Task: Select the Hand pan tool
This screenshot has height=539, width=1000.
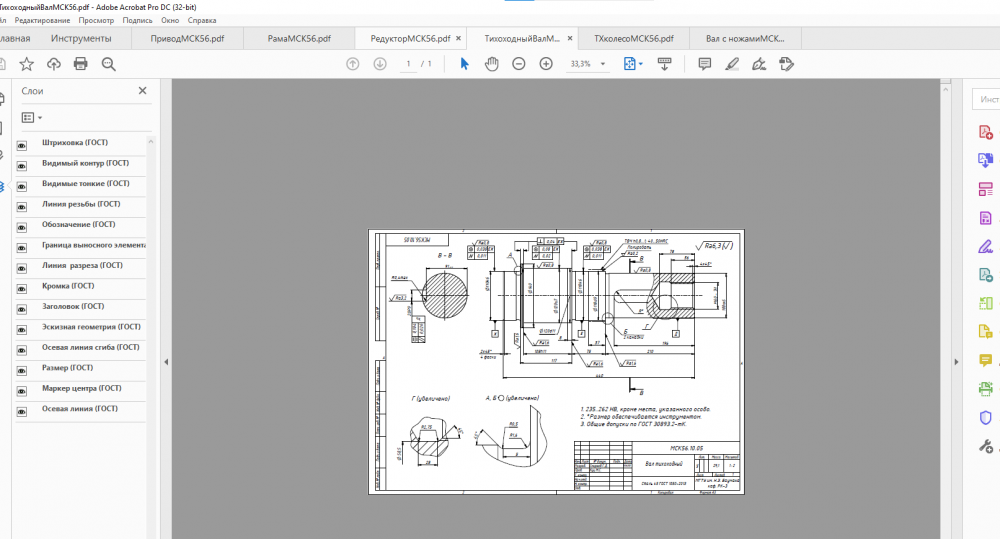Action: pos(492,64)
